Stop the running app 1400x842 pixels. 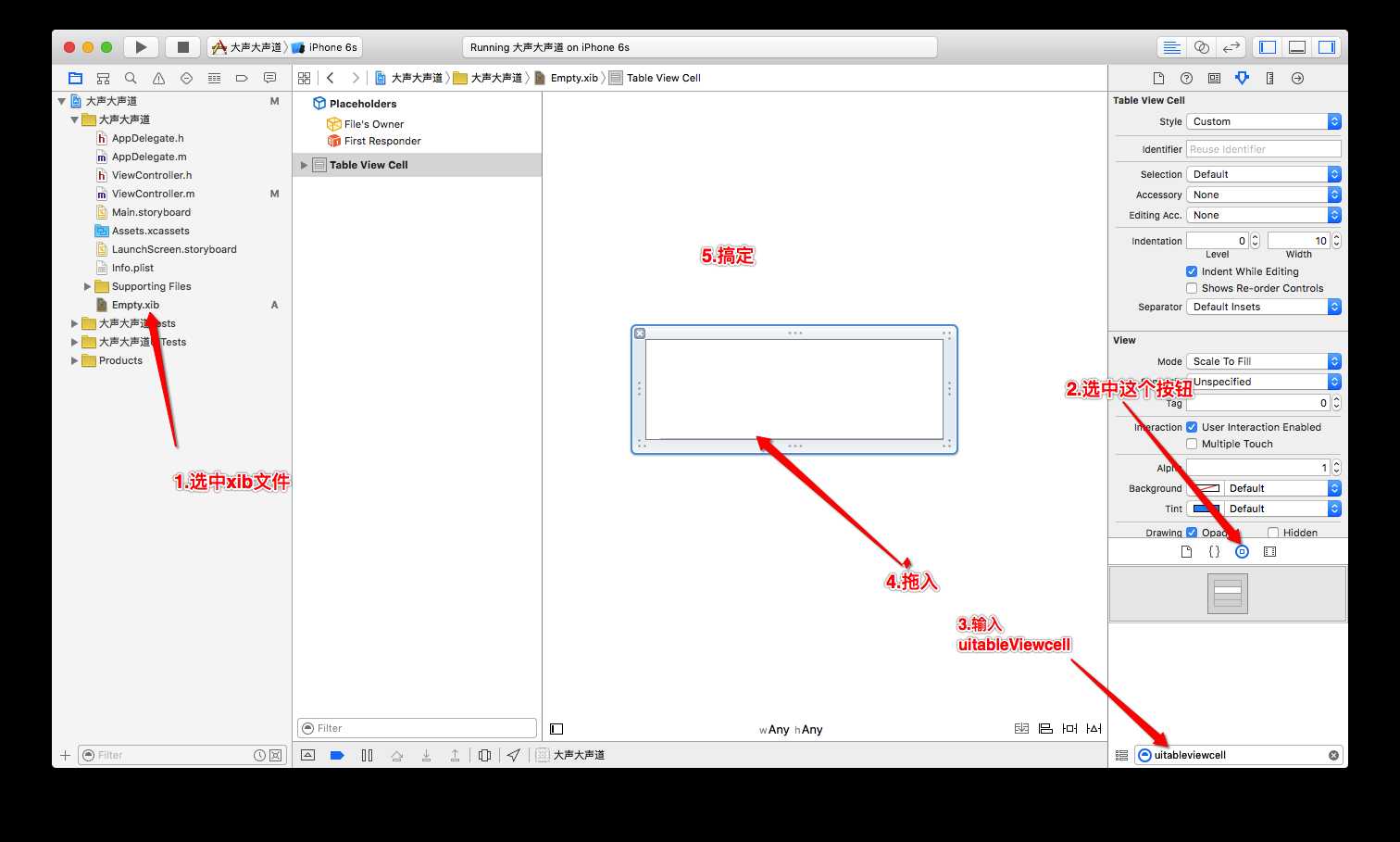pyautogui.click(x=183, y=47)
